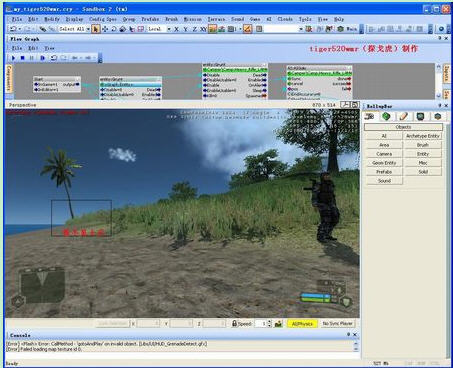Play the Flow Graph
Image resolution: width=453 pixels, height=368 pixels.
tap(14, 58)
